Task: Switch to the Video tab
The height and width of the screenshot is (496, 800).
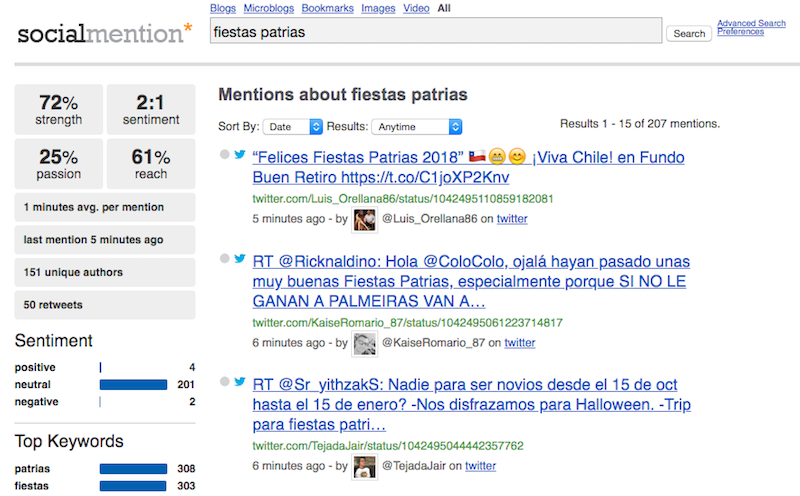Action: coord(416,8)
